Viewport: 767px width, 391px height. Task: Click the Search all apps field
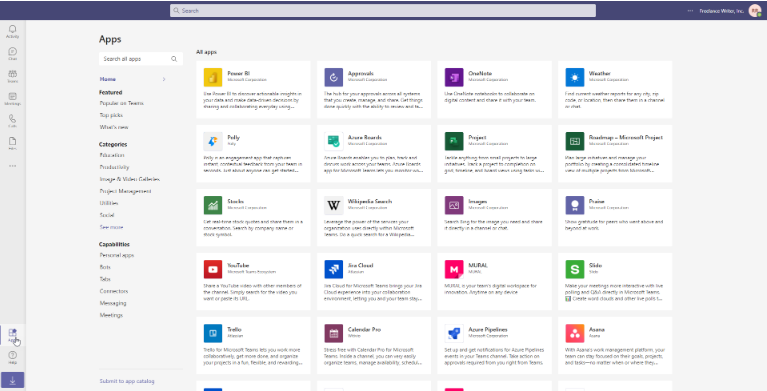click(140, 59)
